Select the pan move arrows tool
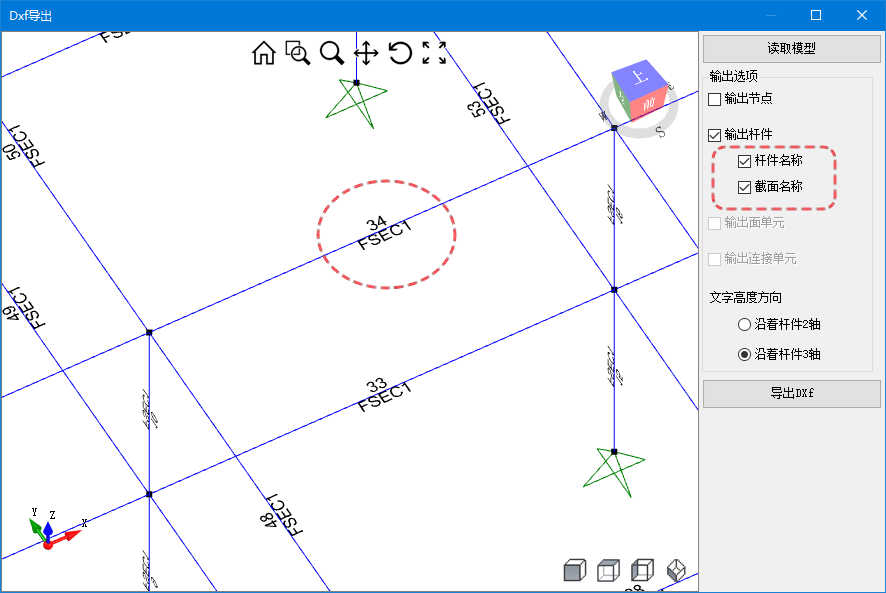The image size is (886, 593). [x=366, y=53]
